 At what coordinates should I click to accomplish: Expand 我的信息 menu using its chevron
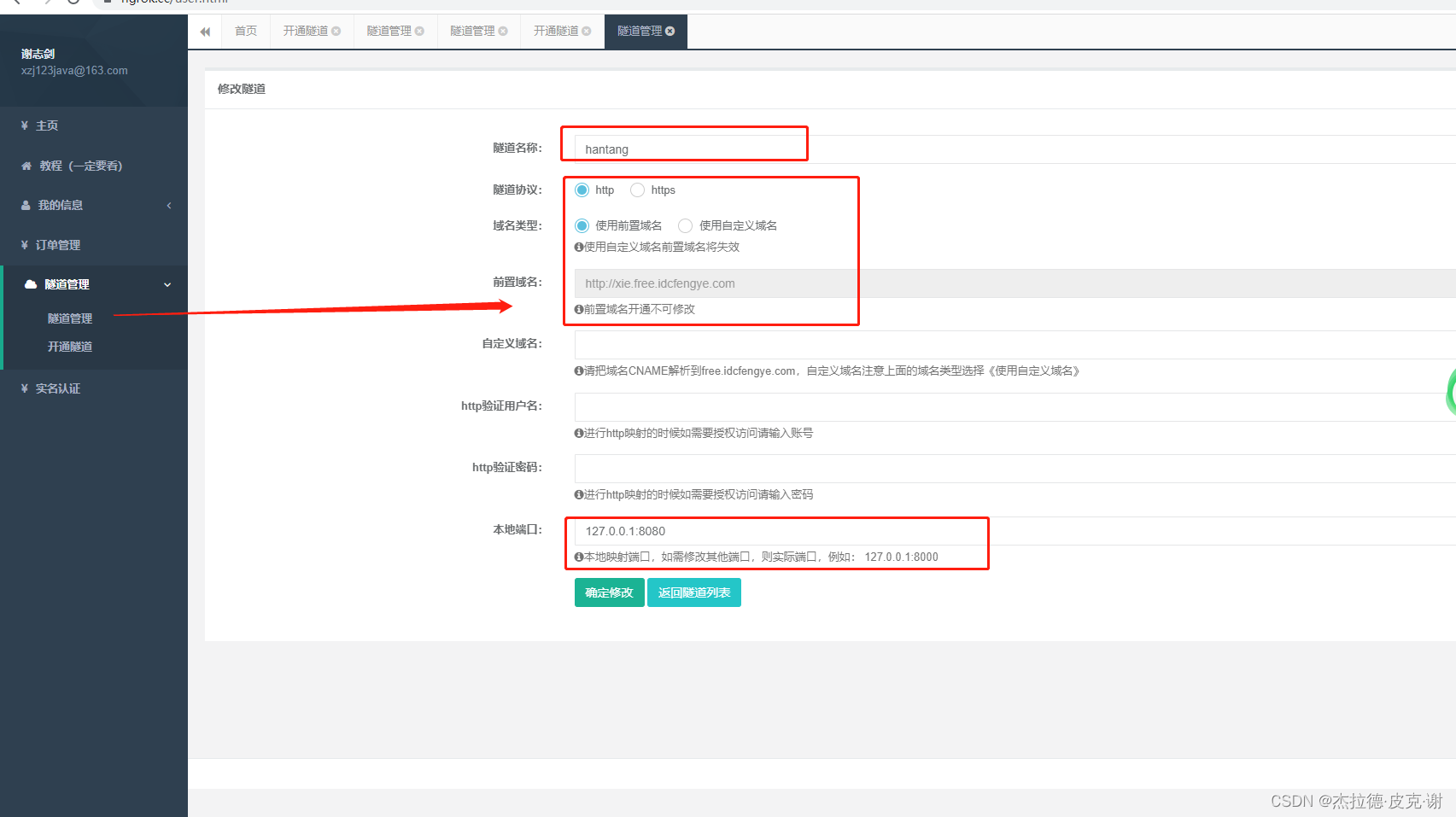pyautogui.click(x=169, y=205)
